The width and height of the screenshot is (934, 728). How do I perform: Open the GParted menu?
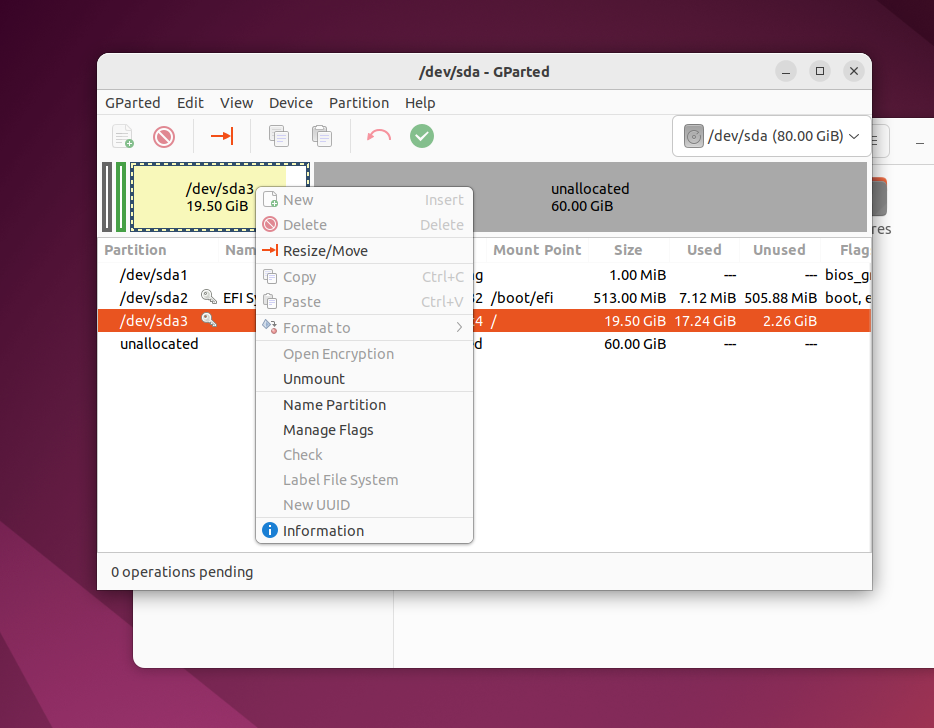[x=132, y=103]
